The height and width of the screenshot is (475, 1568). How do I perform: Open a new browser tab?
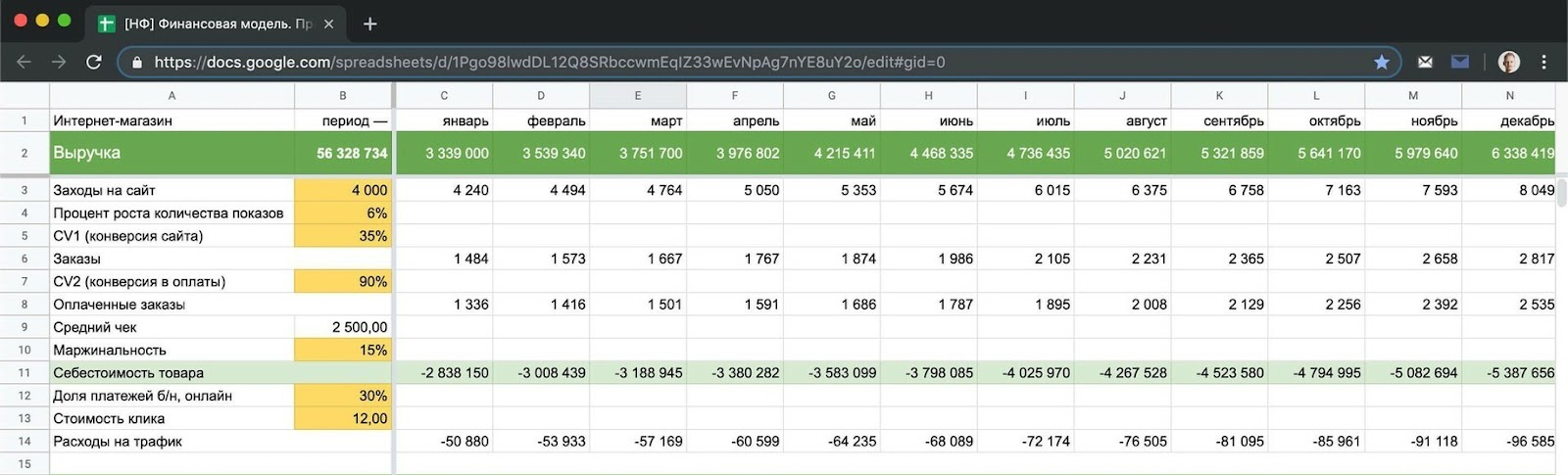(x=369, y=24)
